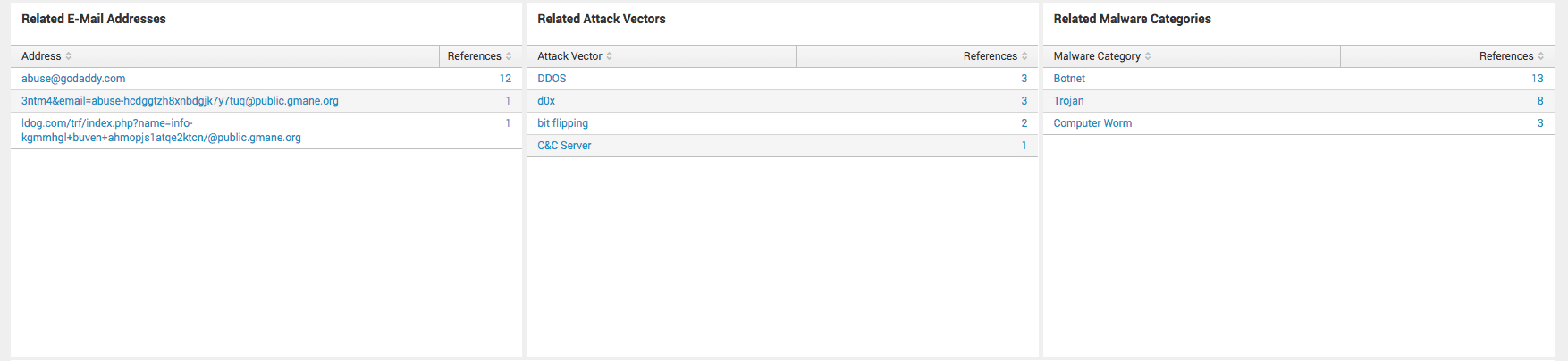Click reference count 12 for abuse@godaddy.com
The height and width of the screenshot is (361, 1568).
coord(505,79)
